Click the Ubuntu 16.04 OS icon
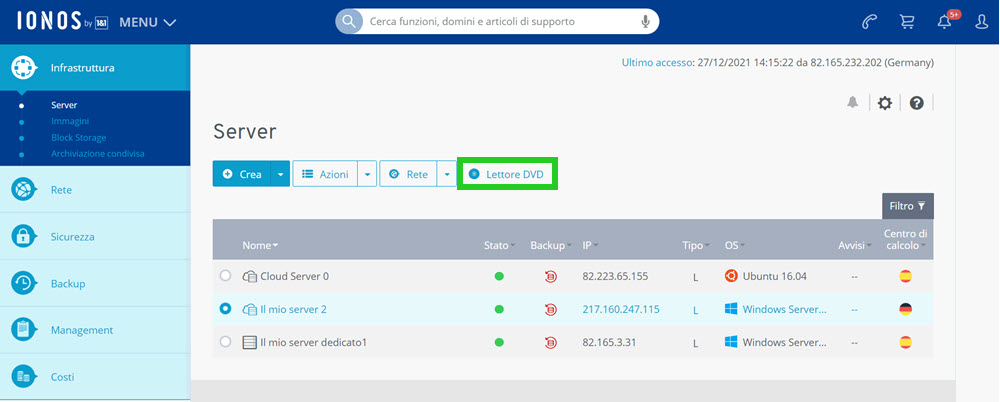 731,276
